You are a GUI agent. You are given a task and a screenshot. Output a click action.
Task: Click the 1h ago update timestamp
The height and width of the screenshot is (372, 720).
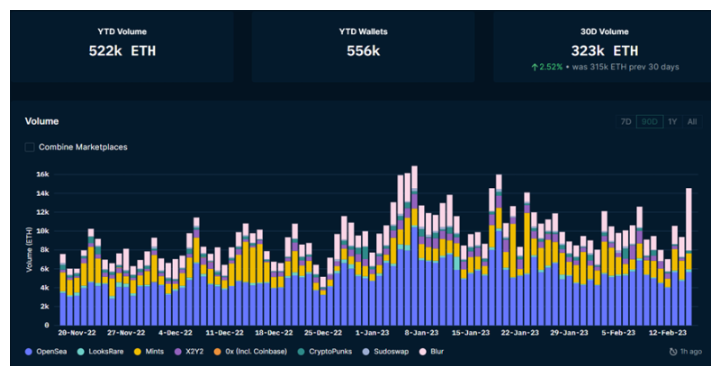pyautogui.click(x=691, y=352)
